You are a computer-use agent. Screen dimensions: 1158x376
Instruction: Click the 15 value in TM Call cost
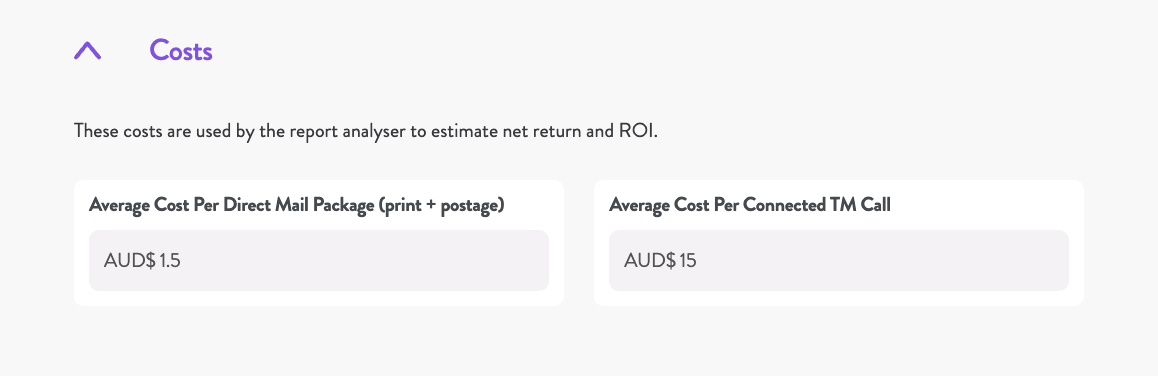tap(688, 261)
